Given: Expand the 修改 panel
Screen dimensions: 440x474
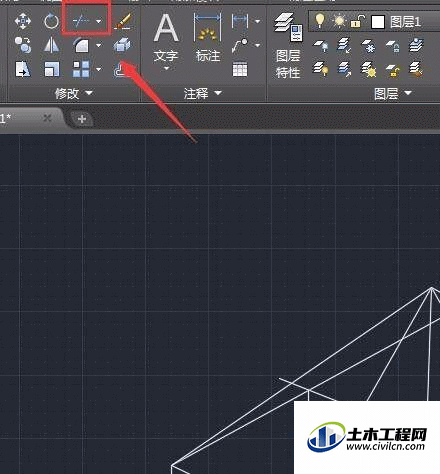Looking at the screenshot, I should [74, 93].
